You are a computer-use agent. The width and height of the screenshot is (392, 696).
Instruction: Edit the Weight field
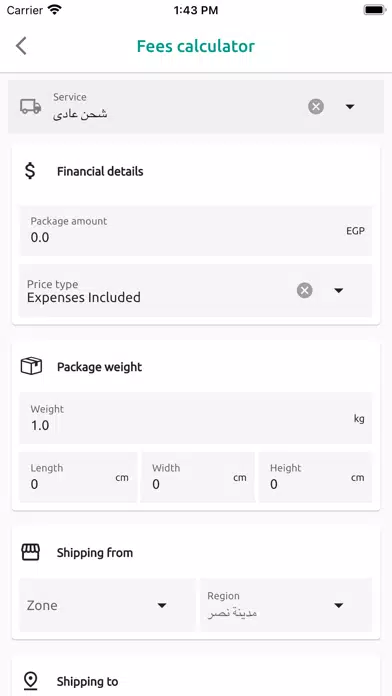click(196, 418)
